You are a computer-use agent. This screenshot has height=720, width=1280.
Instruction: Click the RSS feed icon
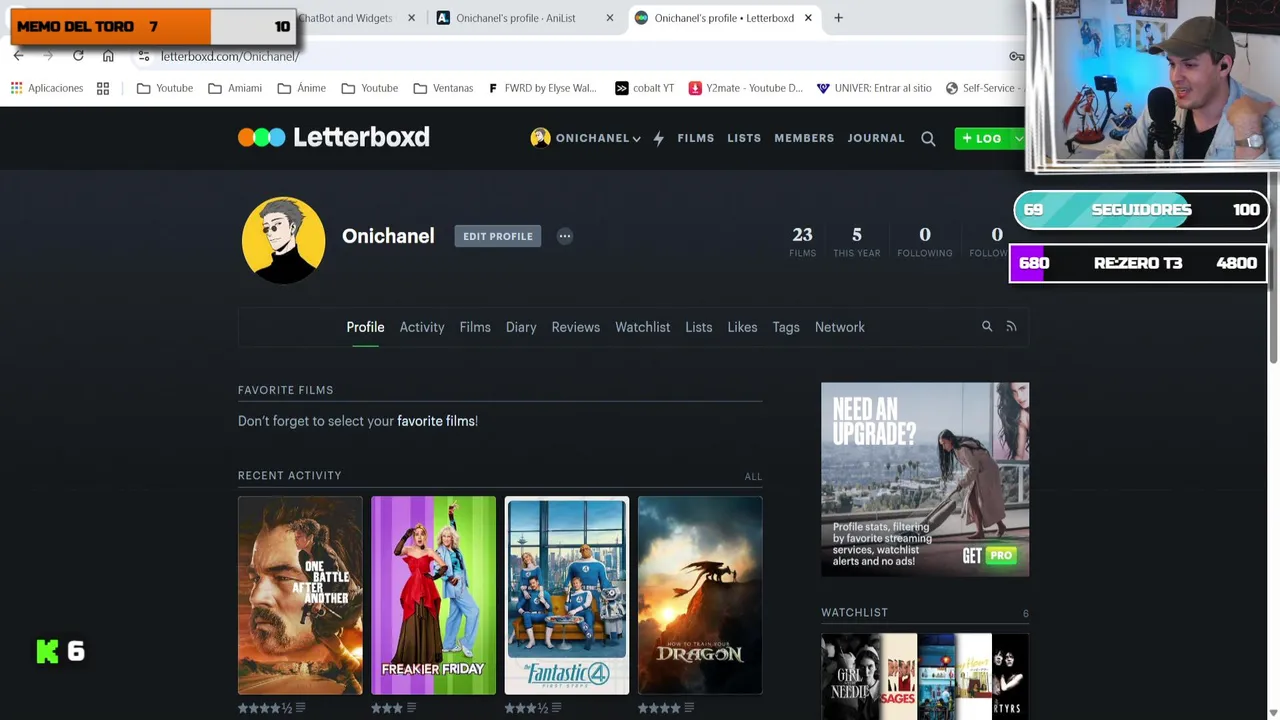1011,326
